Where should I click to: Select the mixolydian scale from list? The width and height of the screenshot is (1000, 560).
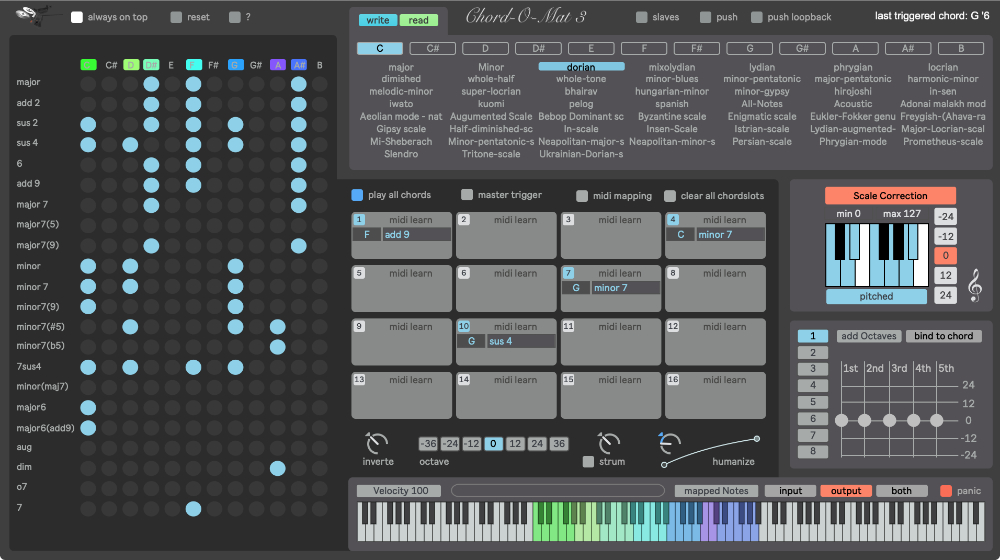[x=672, y=67]
